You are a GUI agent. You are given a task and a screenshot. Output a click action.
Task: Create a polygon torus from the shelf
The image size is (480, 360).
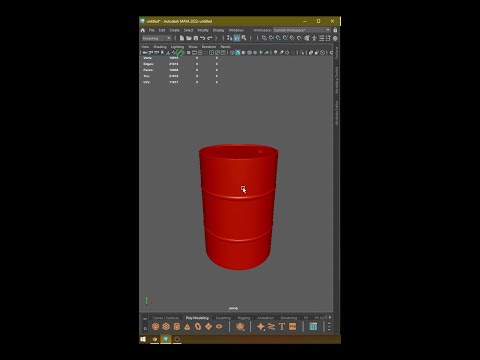pos(198,327)
